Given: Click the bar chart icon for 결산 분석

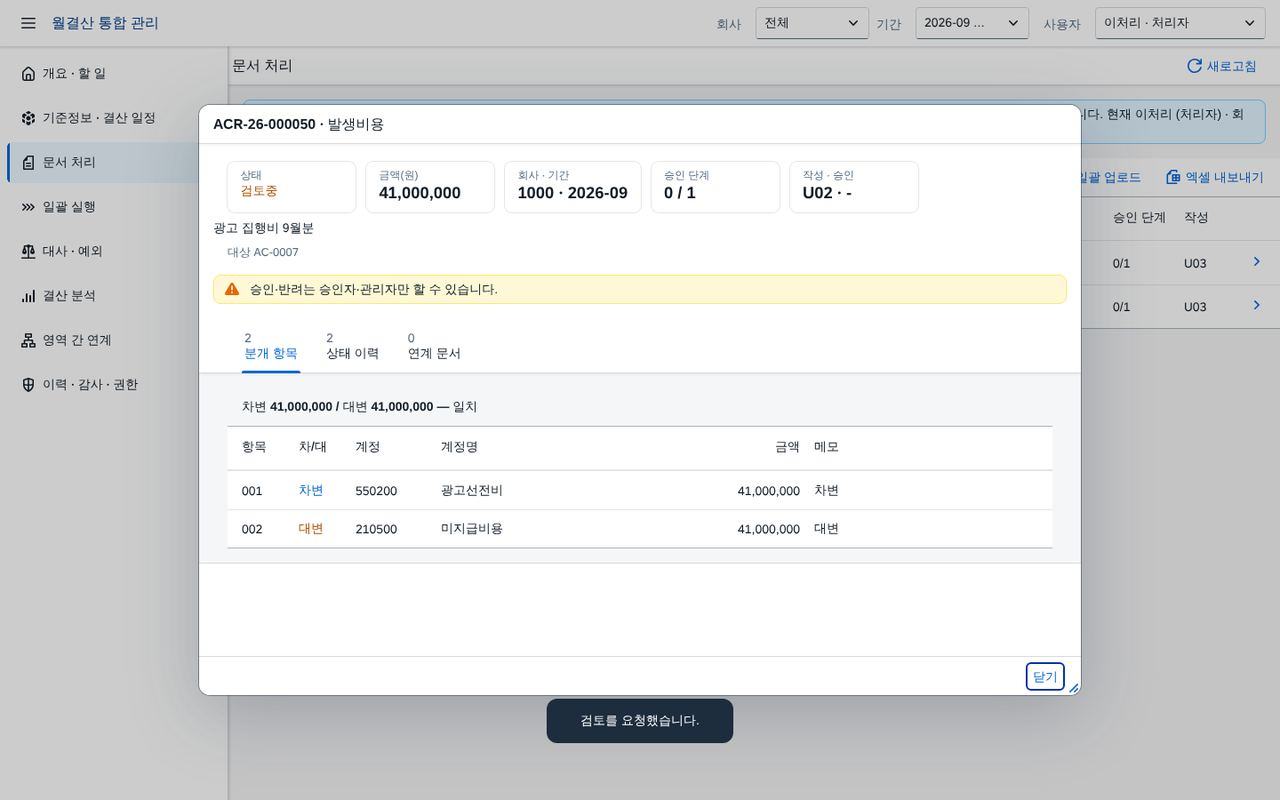Looking at the screenshot, I should coord(28,296).
